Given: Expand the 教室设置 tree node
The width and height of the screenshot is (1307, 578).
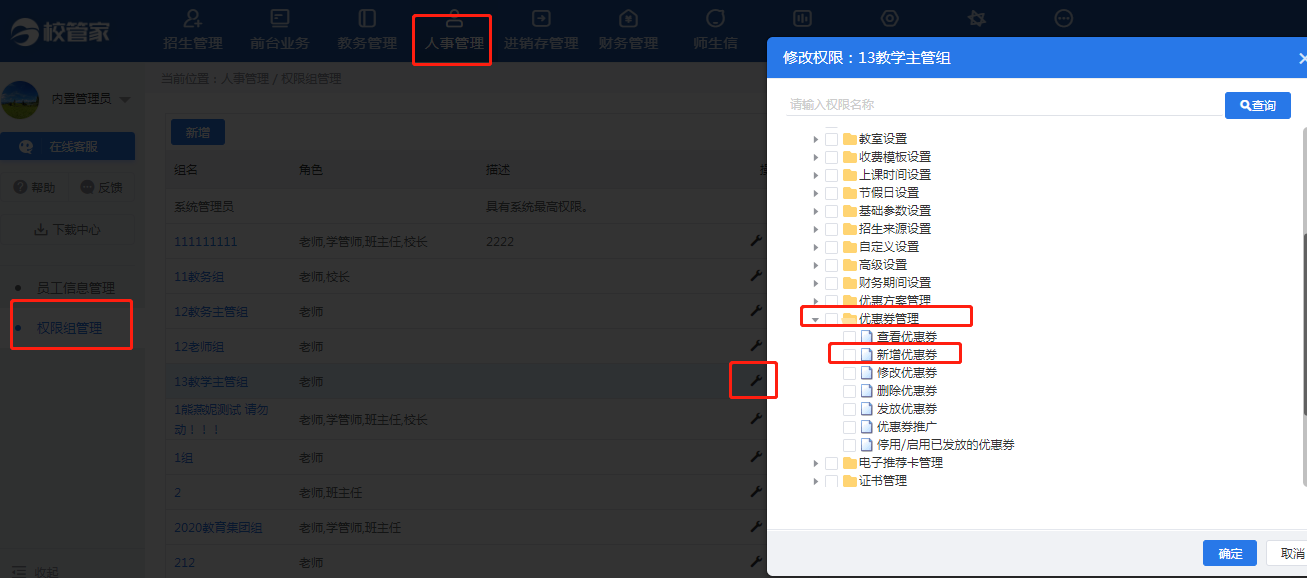Looking at the screenshot, I should point(816,139).
